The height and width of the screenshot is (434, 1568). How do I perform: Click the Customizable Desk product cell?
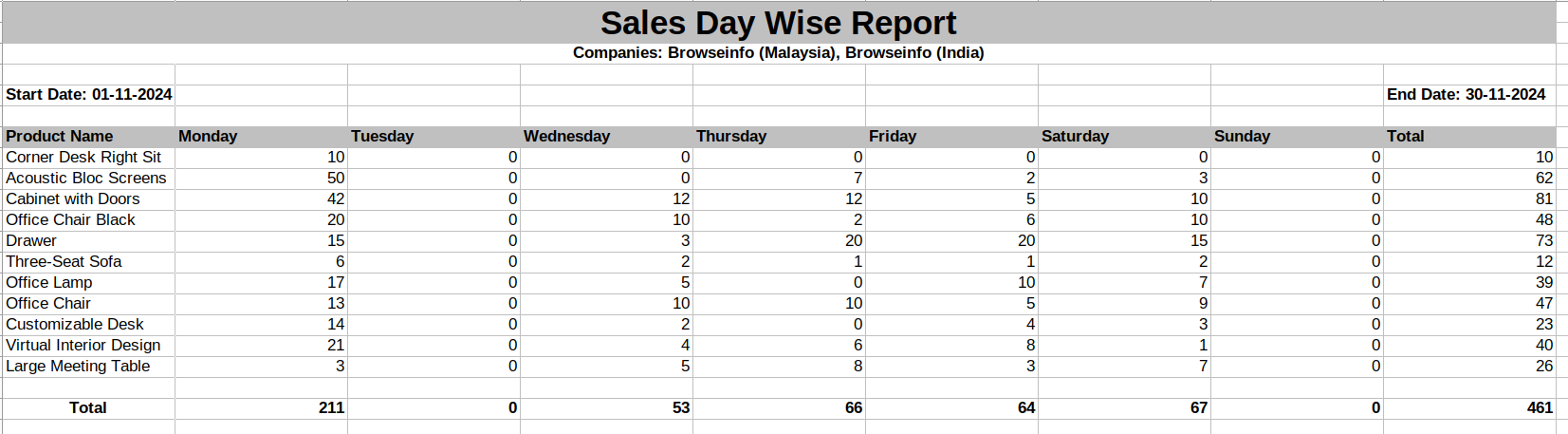pos(75,325)
